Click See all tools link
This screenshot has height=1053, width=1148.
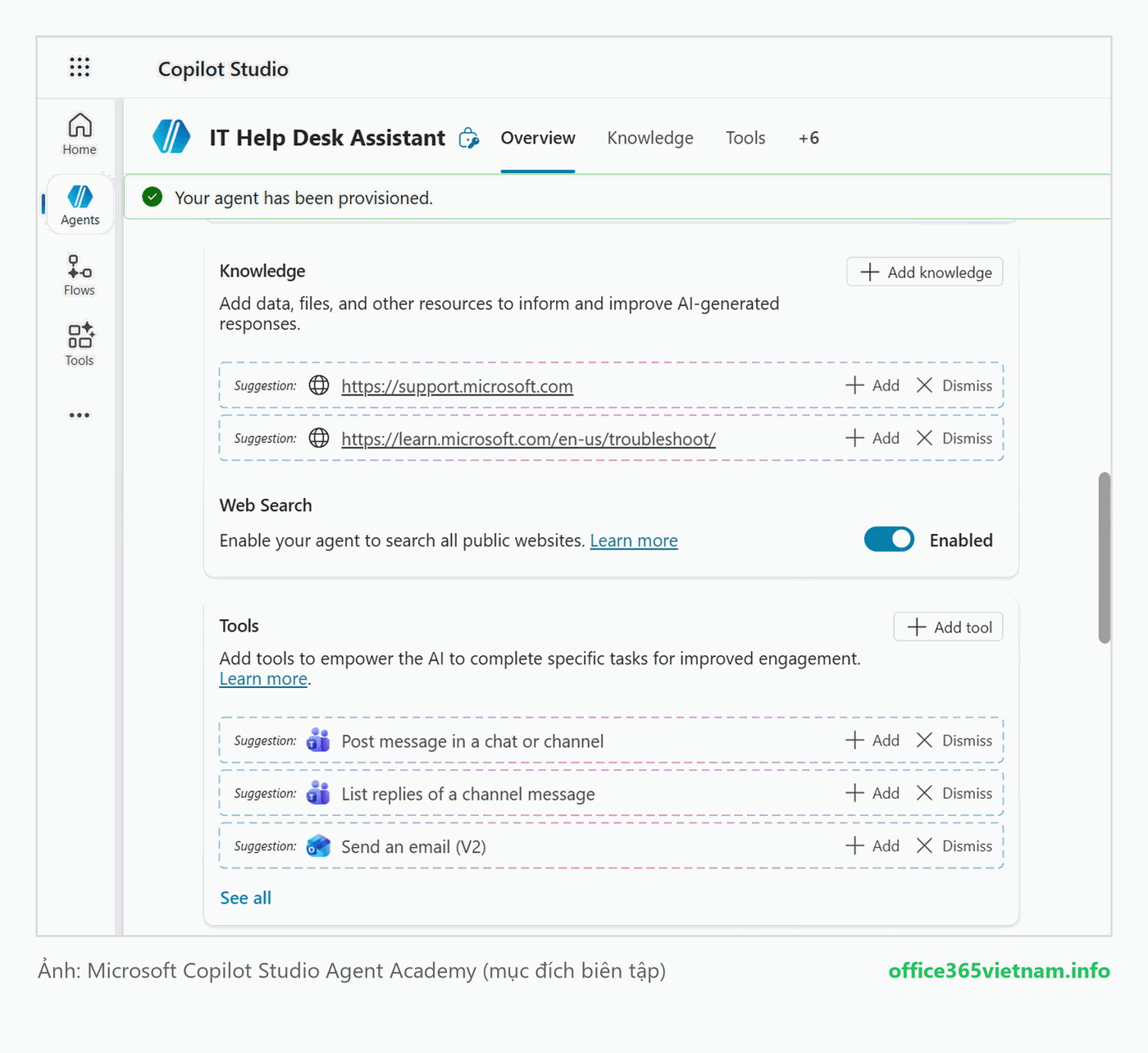click(x=245, y=898)
